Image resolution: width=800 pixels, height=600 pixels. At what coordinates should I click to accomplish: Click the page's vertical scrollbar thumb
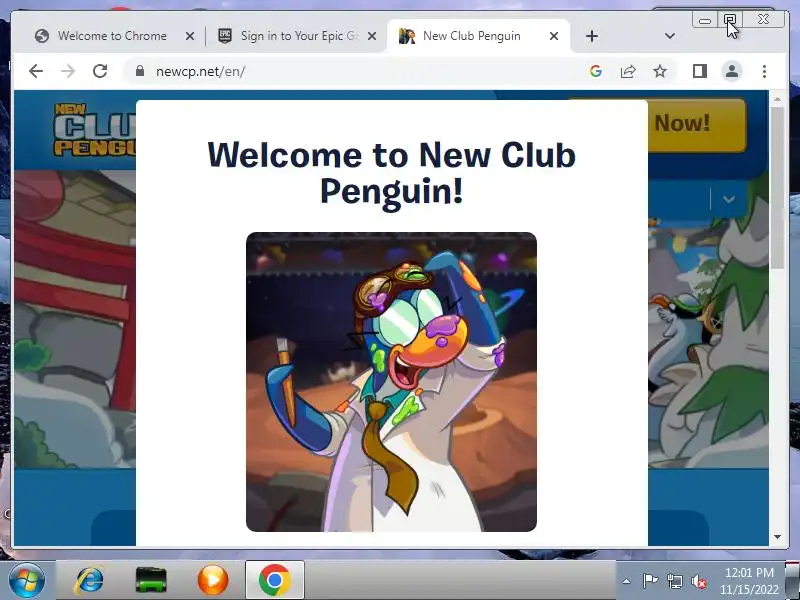pos(777,186)
